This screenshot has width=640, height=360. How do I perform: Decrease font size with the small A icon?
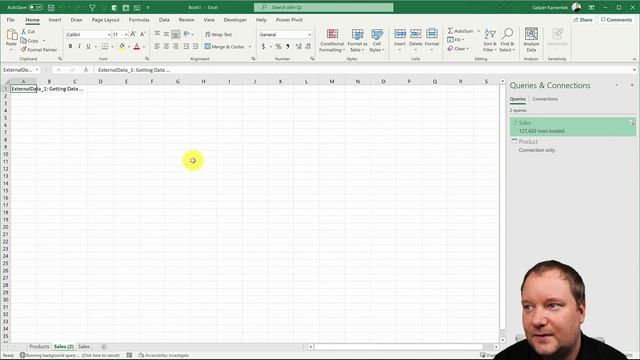(x=142, y=34)
